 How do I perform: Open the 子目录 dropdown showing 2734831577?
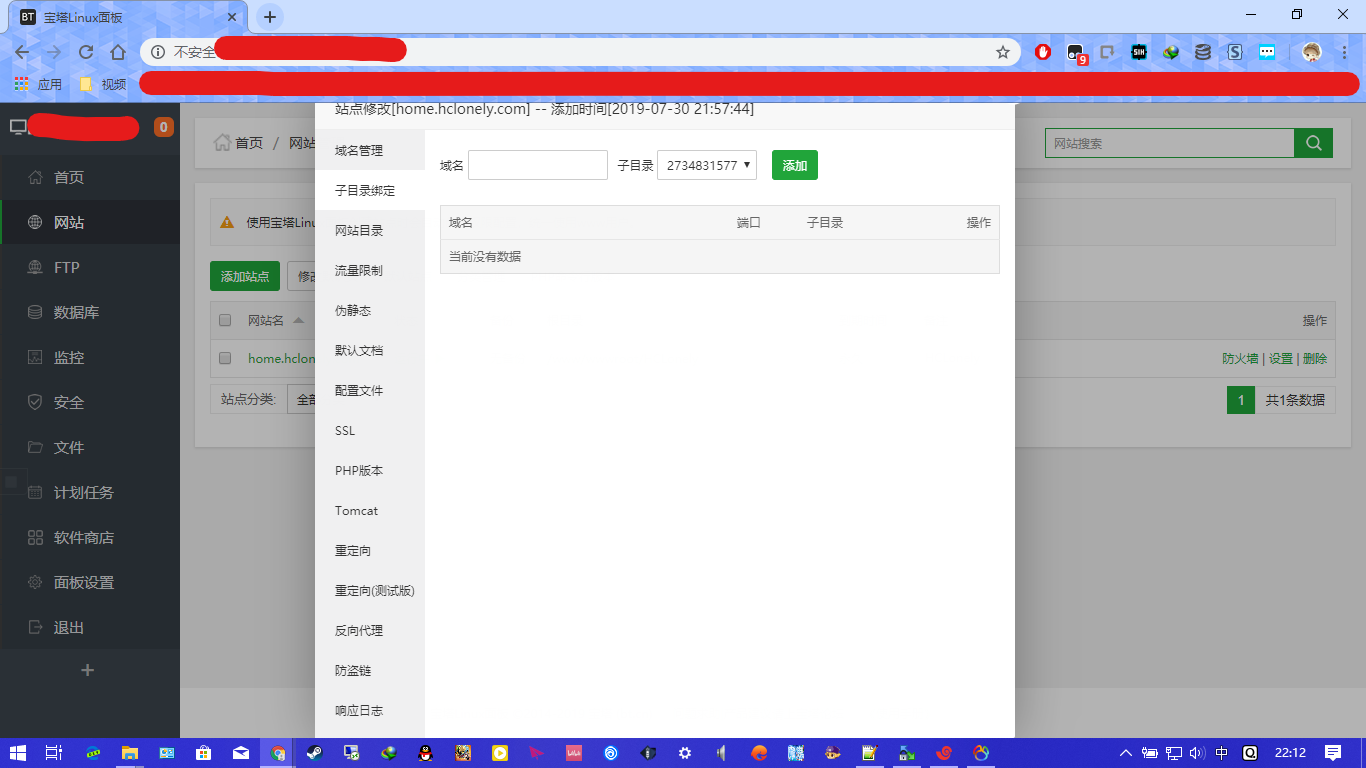click(707, 165)
